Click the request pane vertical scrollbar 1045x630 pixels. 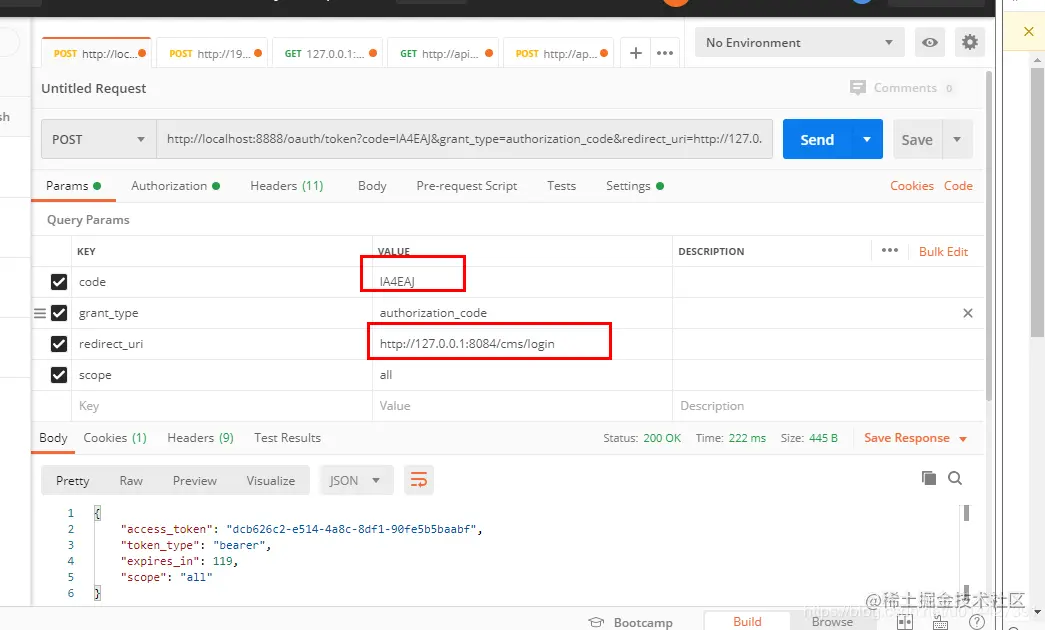989,235
